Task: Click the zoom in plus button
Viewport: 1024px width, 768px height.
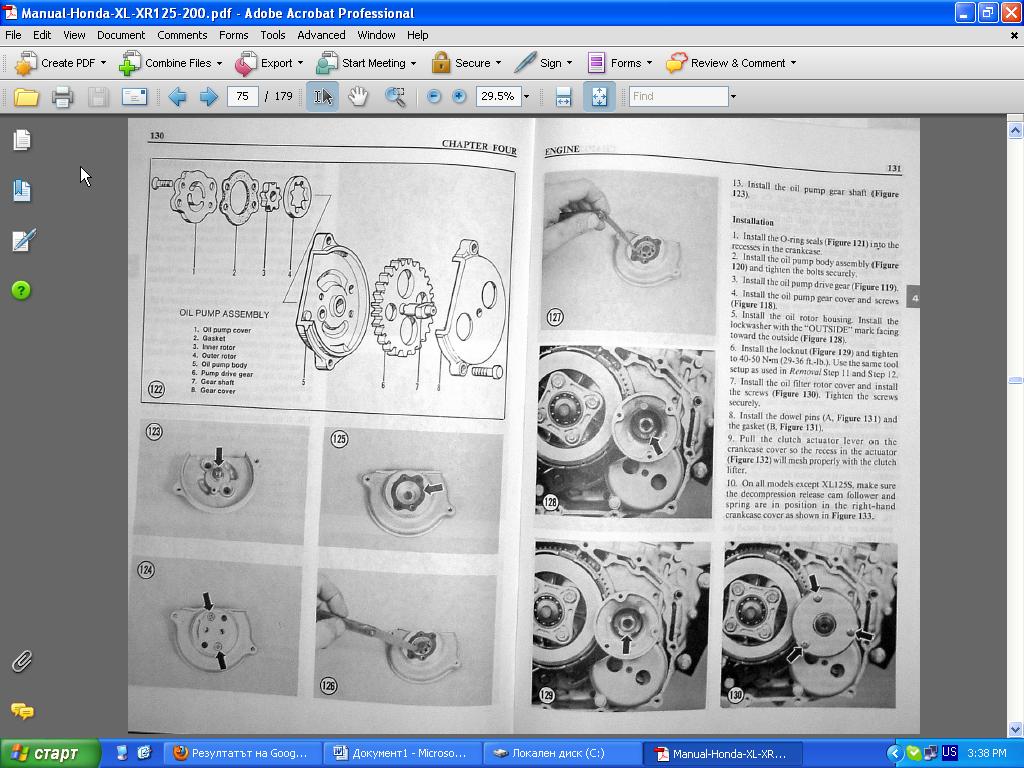Action: [459, 97]
